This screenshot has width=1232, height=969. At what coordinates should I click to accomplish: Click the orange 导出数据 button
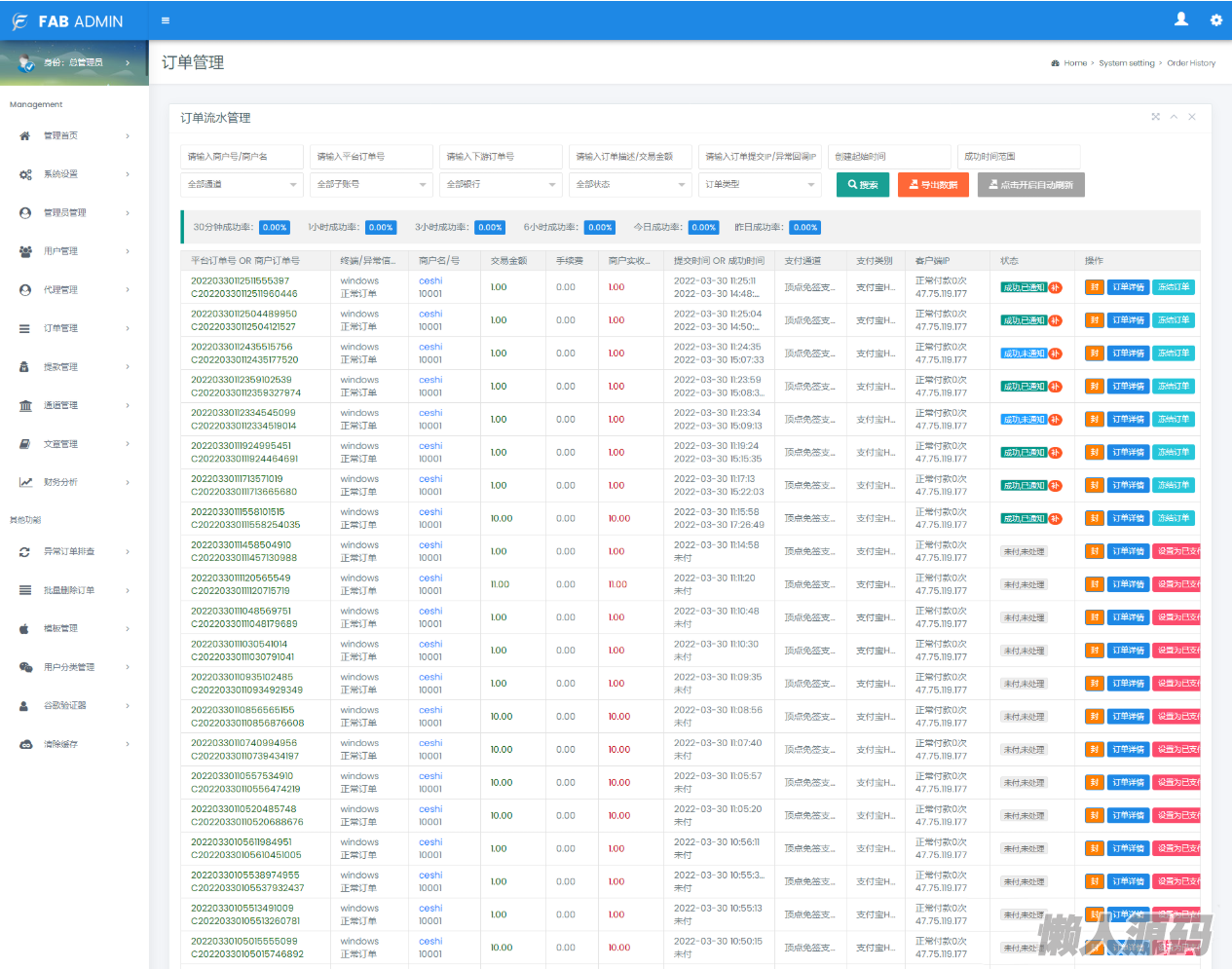coord(932,185)
